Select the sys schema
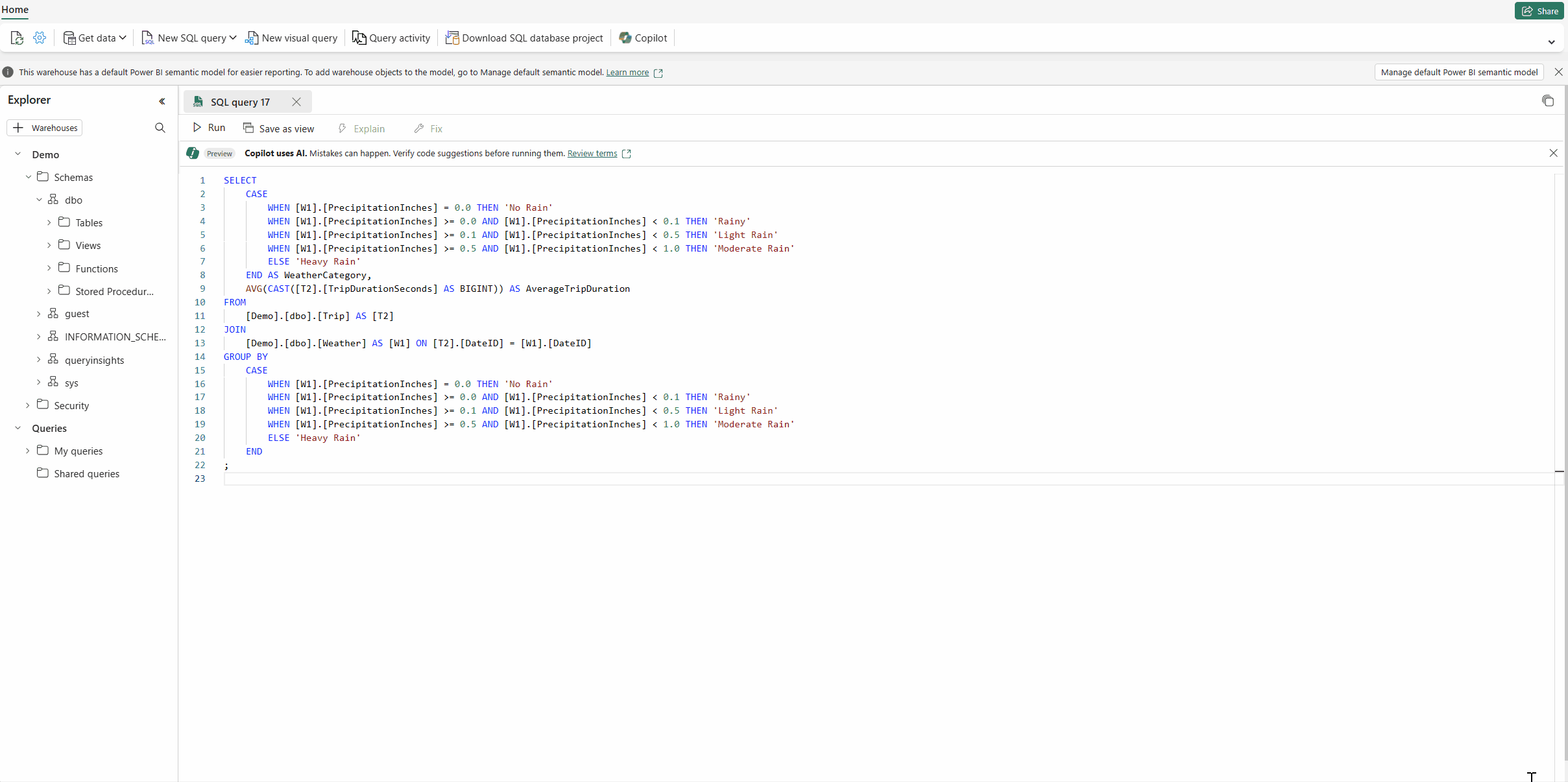Image resolution: width=1568 pixels, height=782 pixels. pos(71,383)
